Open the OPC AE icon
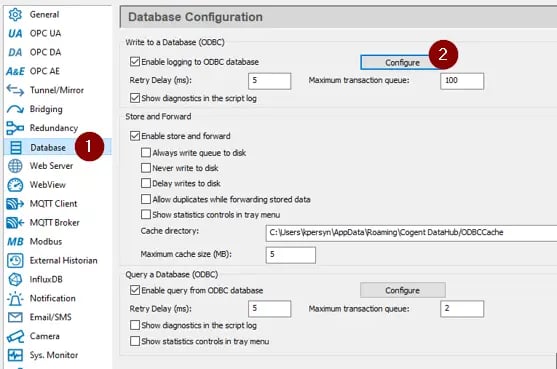The image size is (557, 369). point(15,71)
